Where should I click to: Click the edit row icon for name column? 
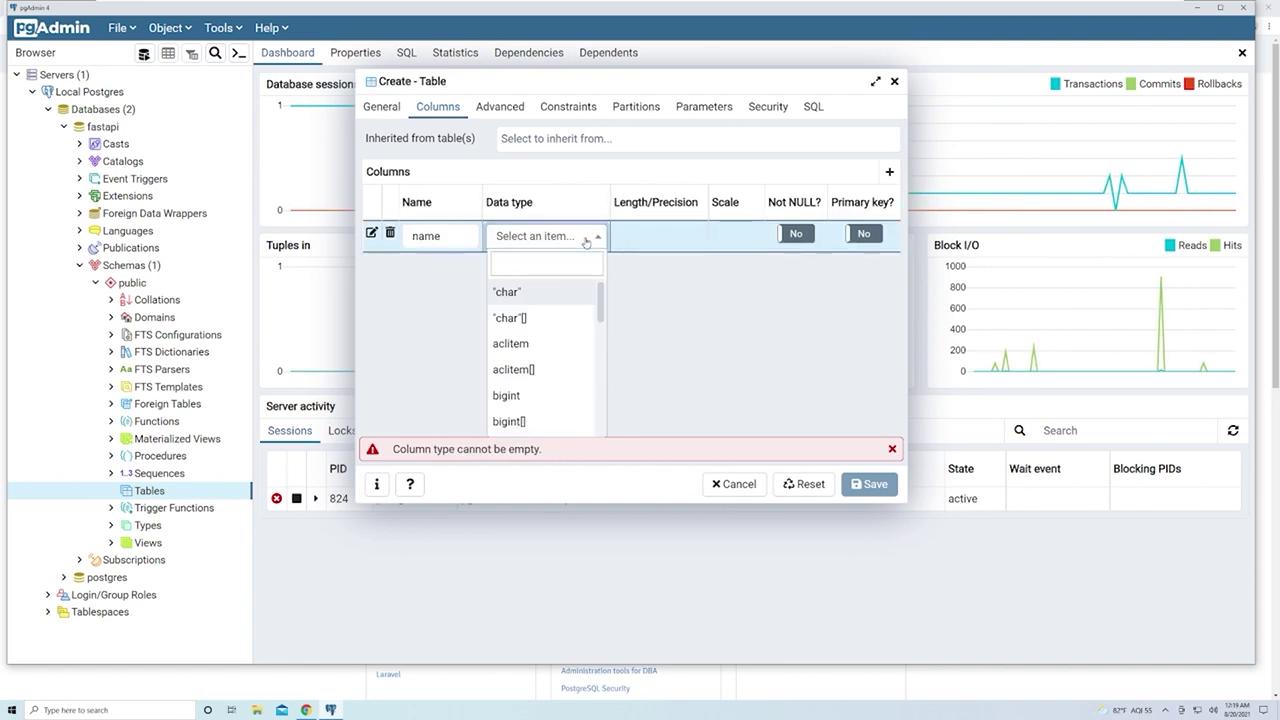pos(371,233)
